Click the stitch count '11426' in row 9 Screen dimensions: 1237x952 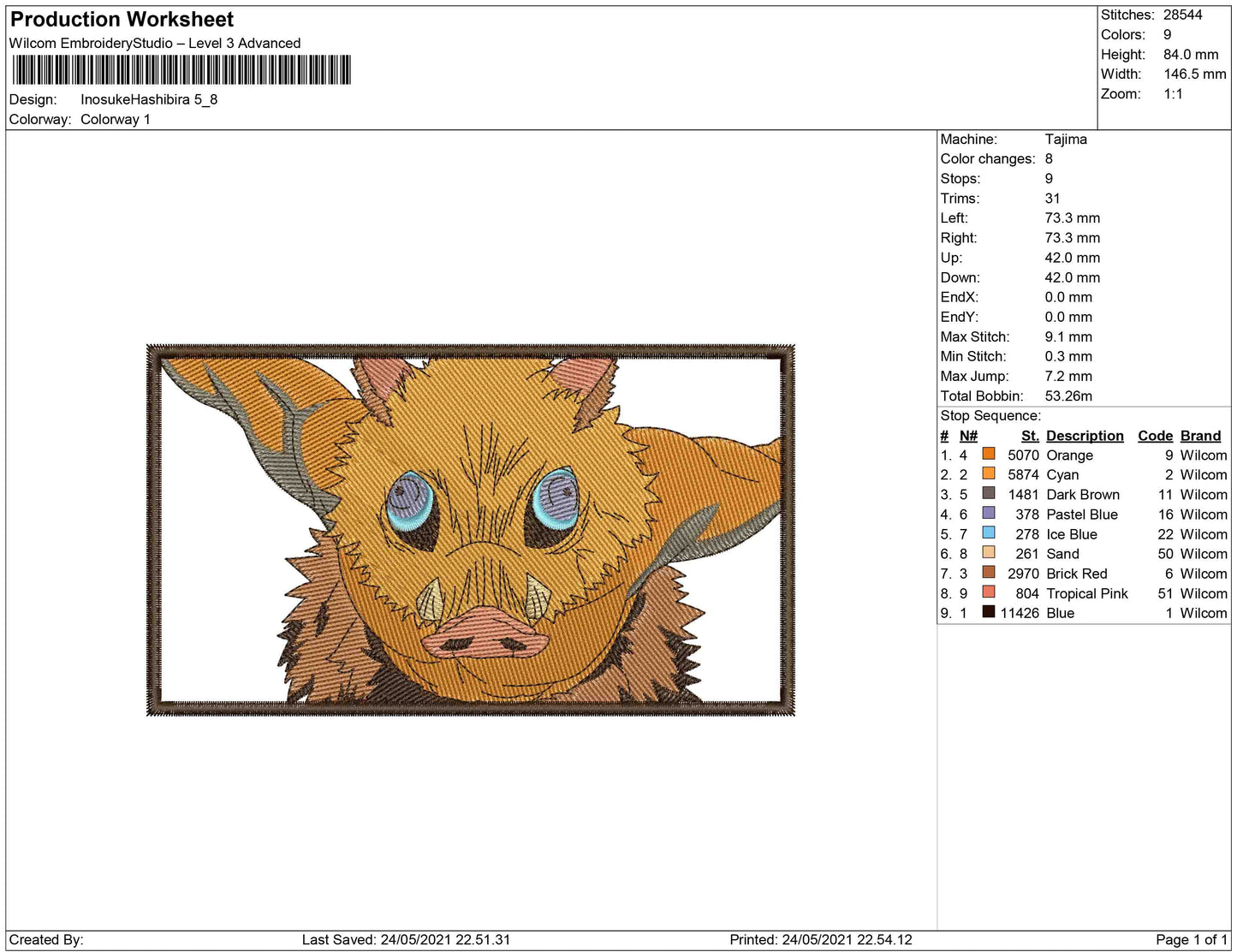1020,612
